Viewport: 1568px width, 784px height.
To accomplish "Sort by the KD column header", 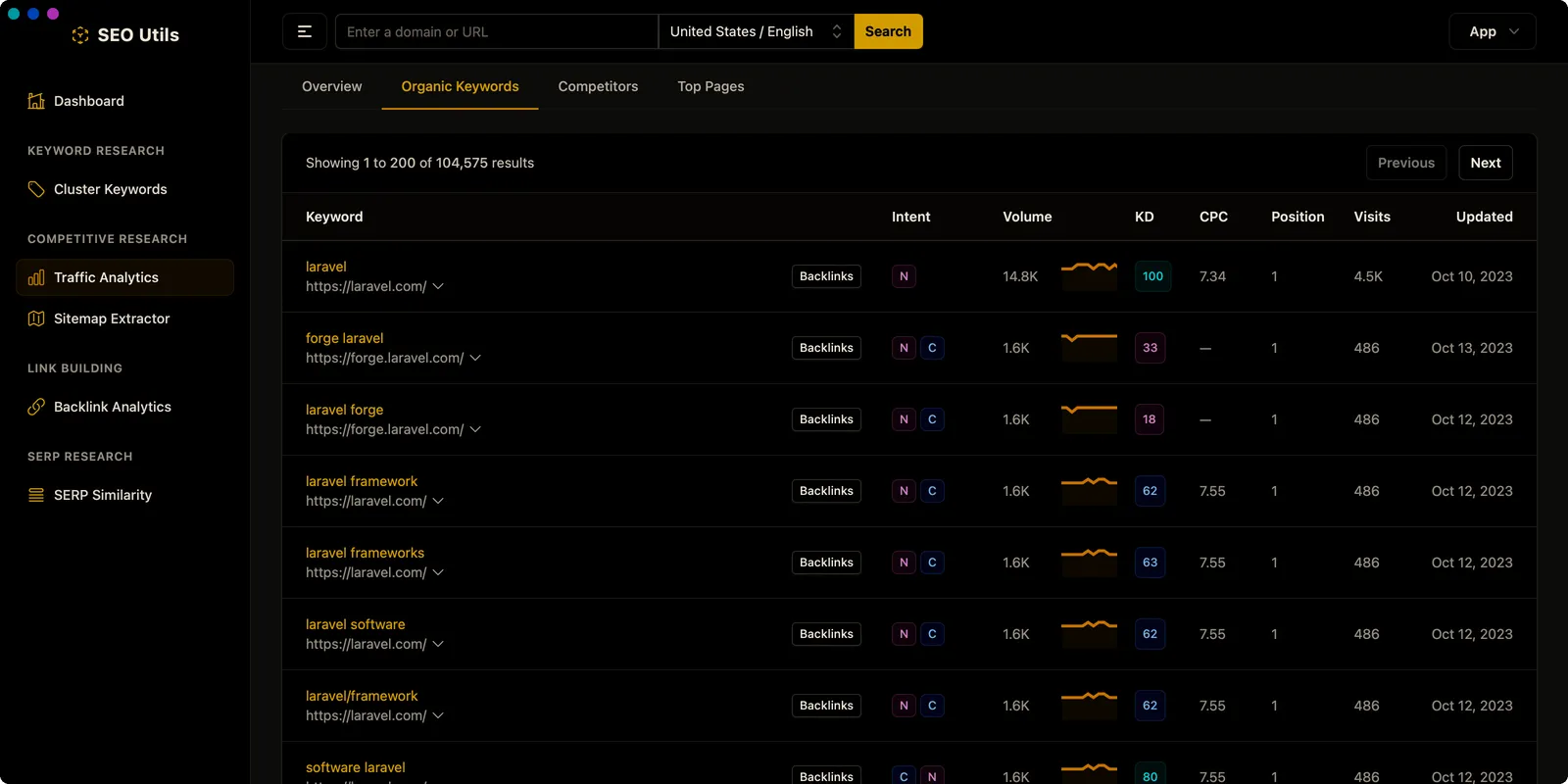I will coord(1144,217).
